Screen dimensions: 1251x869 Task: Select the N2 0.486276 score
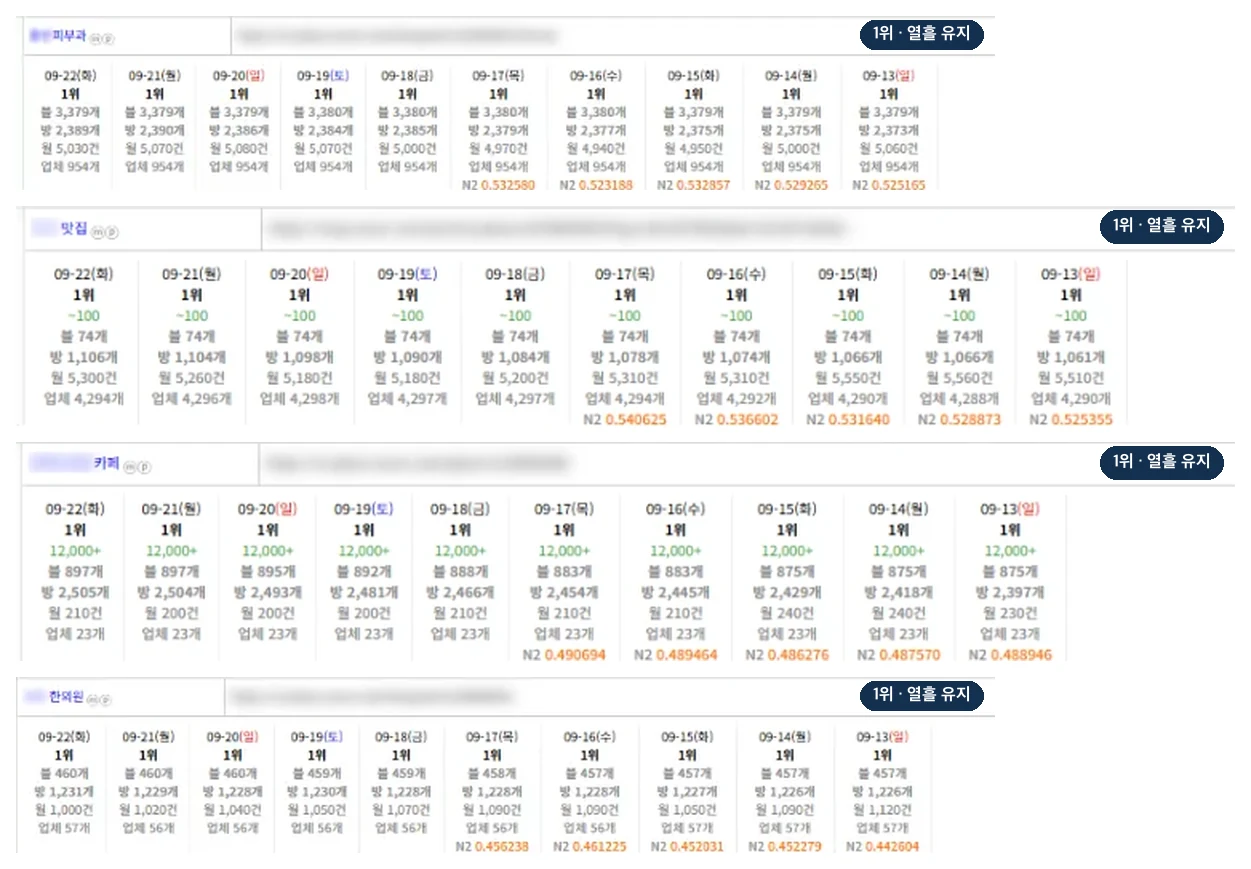[787, 655]
